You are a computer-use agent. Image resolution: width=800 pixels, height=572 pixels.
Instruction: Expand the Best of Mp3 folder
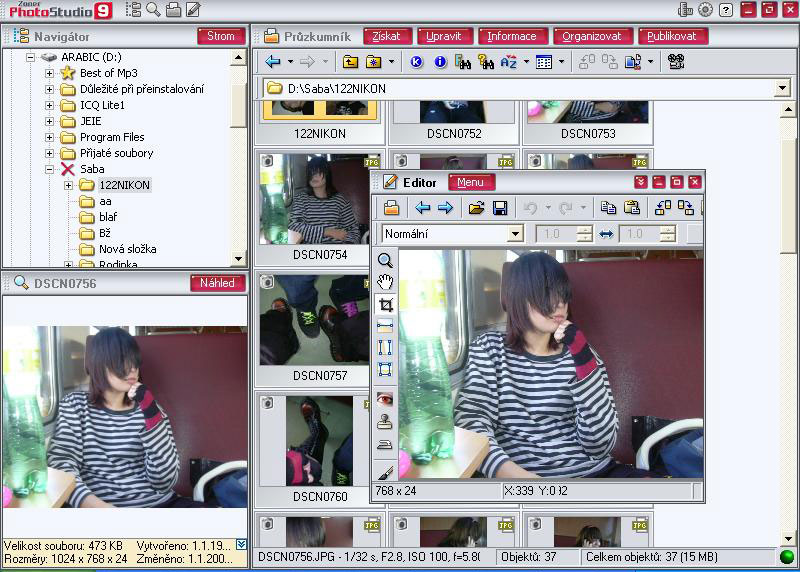tap(49, 73)
